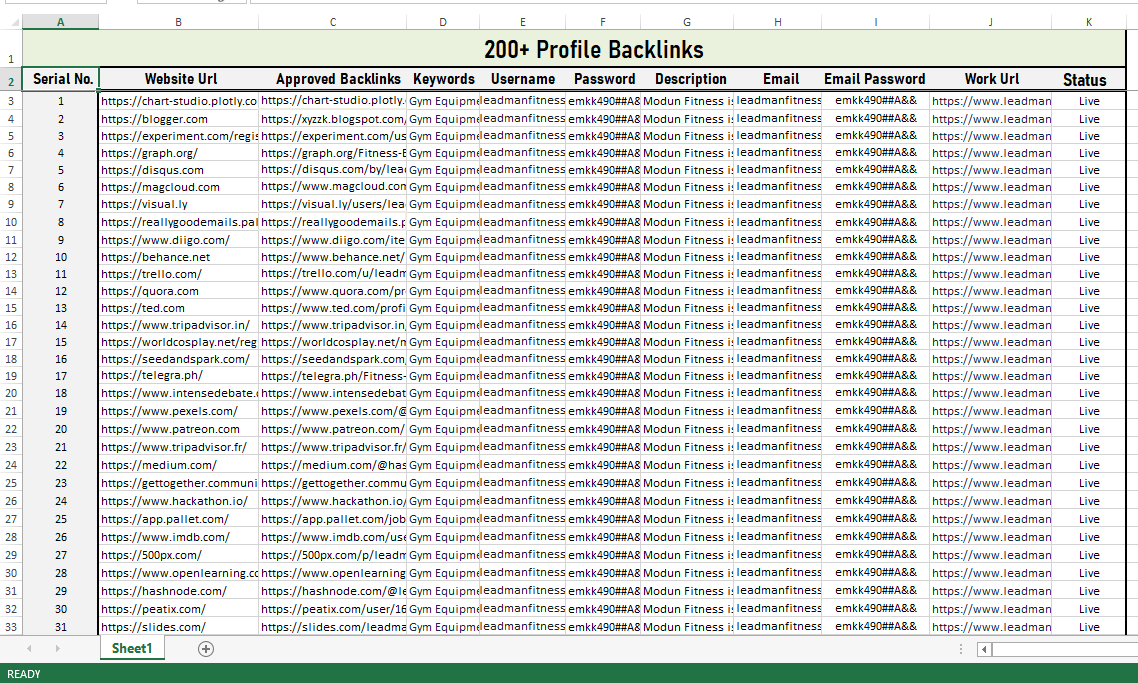
Task: Click the 'Status' header cell
Action: click(1084, 81)
